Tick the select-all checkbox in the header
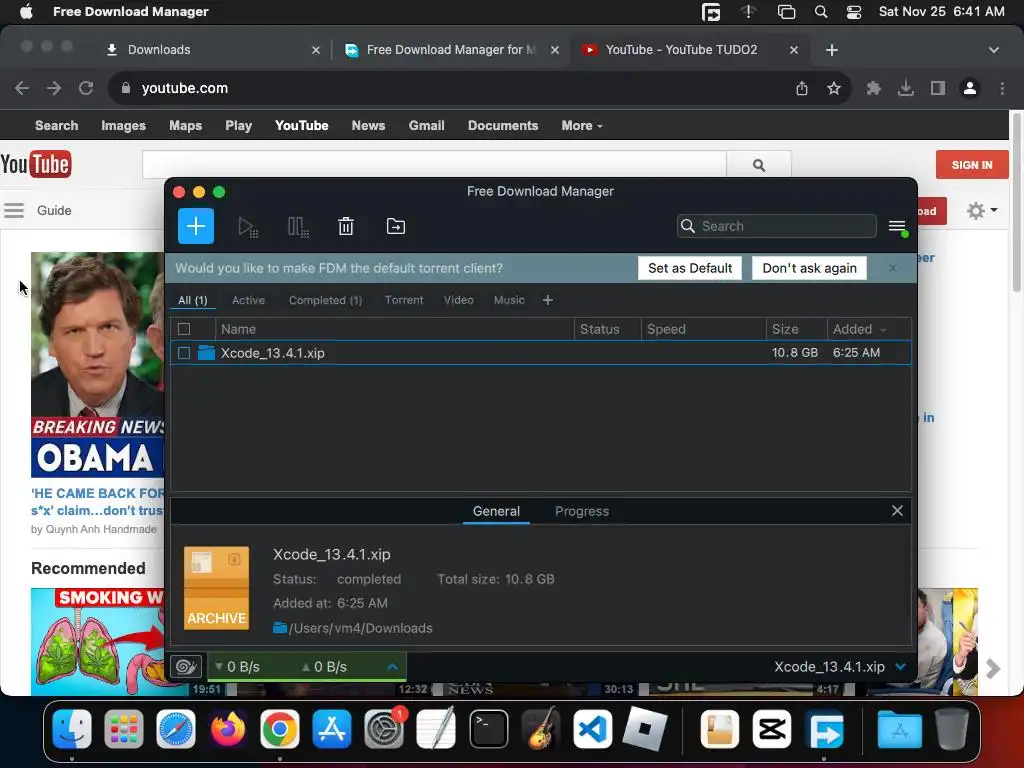 coord(184,329)
